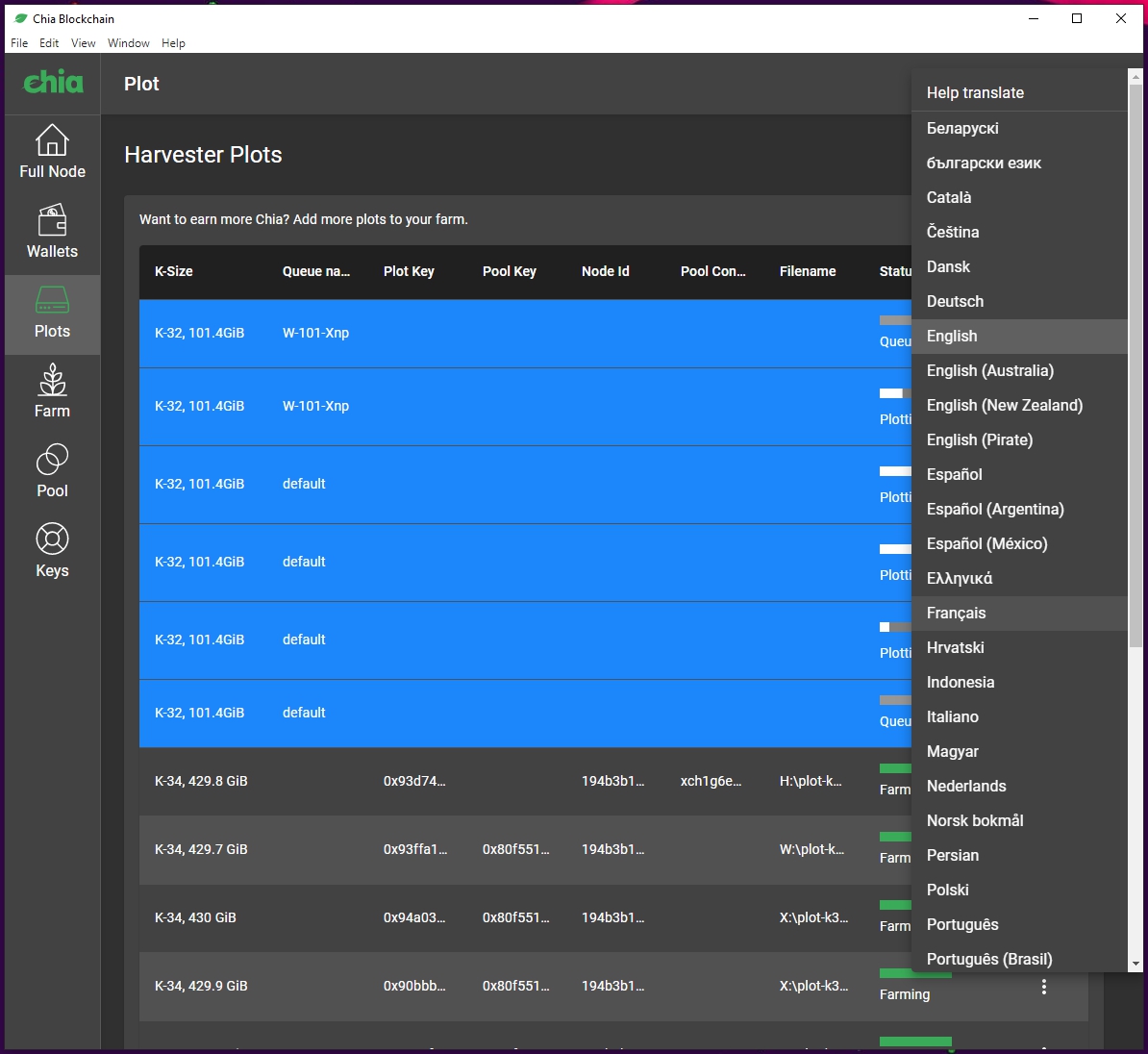
Task: Go to the Plots section
Action: (x=52, y=314)
